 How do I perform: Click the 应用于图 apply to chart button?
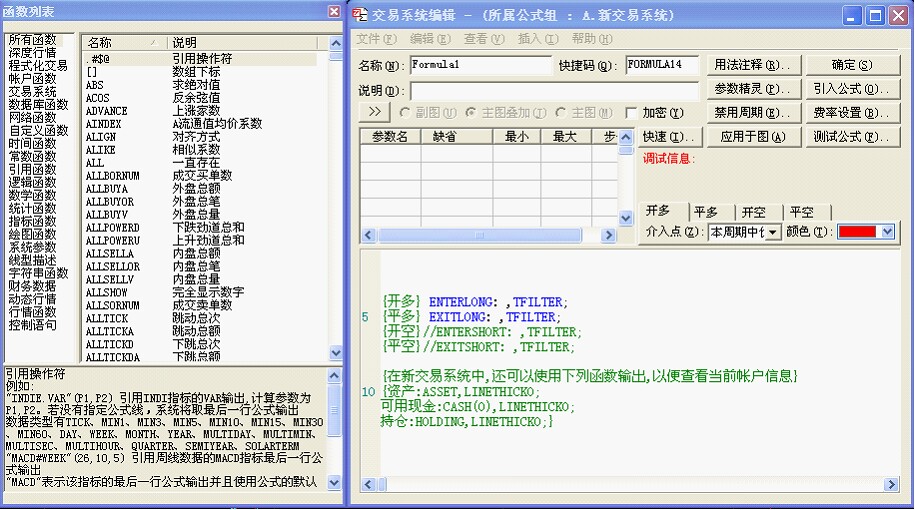click(753, 137)
